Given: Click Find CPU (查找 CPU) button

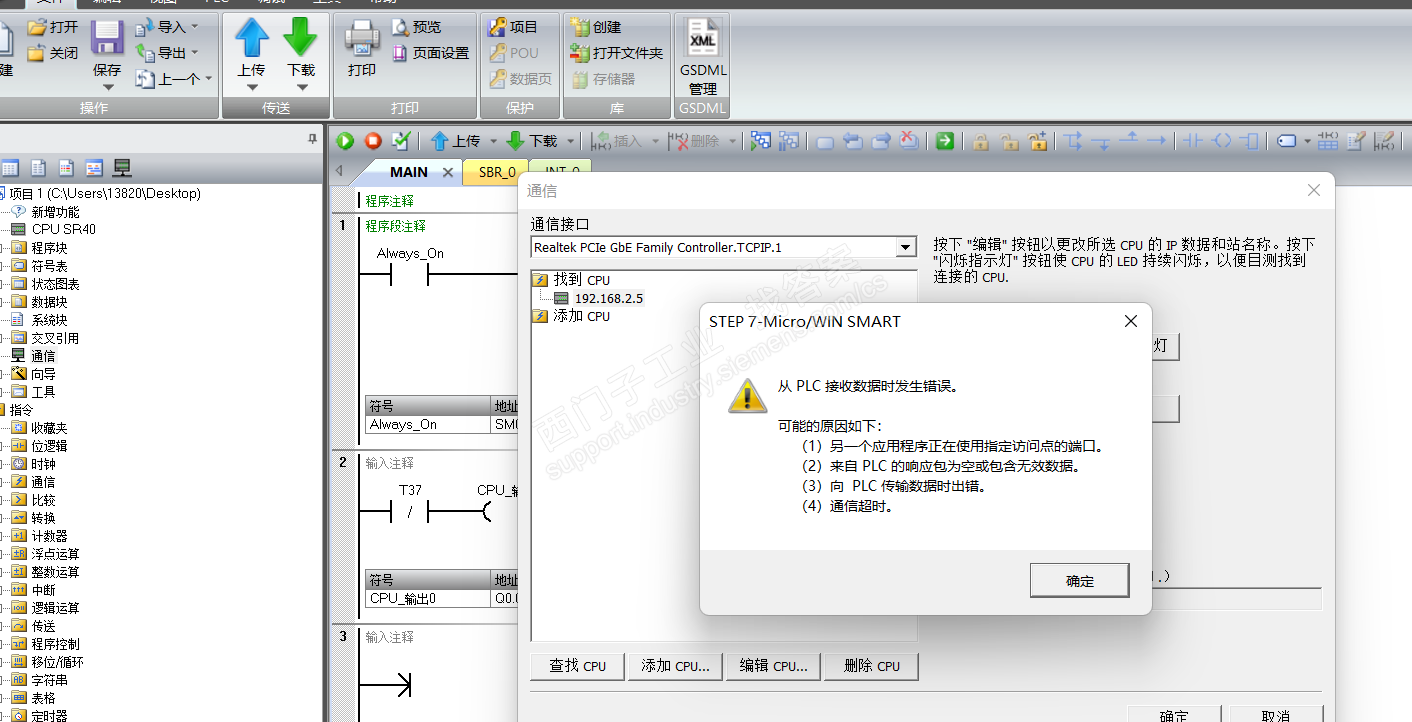Looking at the screenshot, I should pyautogui.click(x=578, y=666).
